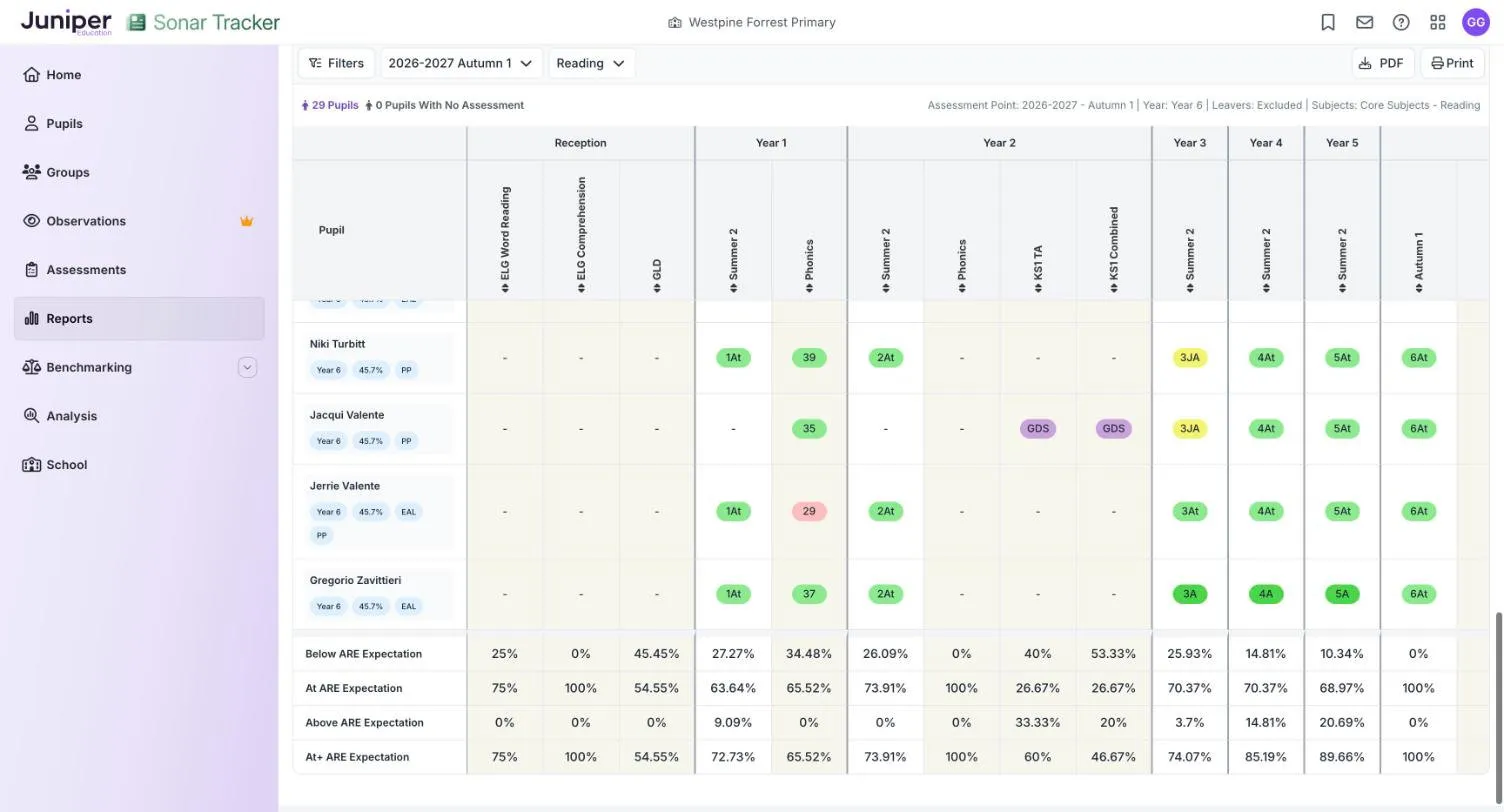1504x812 pixels.
Task: Click the Filters button
Action: (336, 63)
